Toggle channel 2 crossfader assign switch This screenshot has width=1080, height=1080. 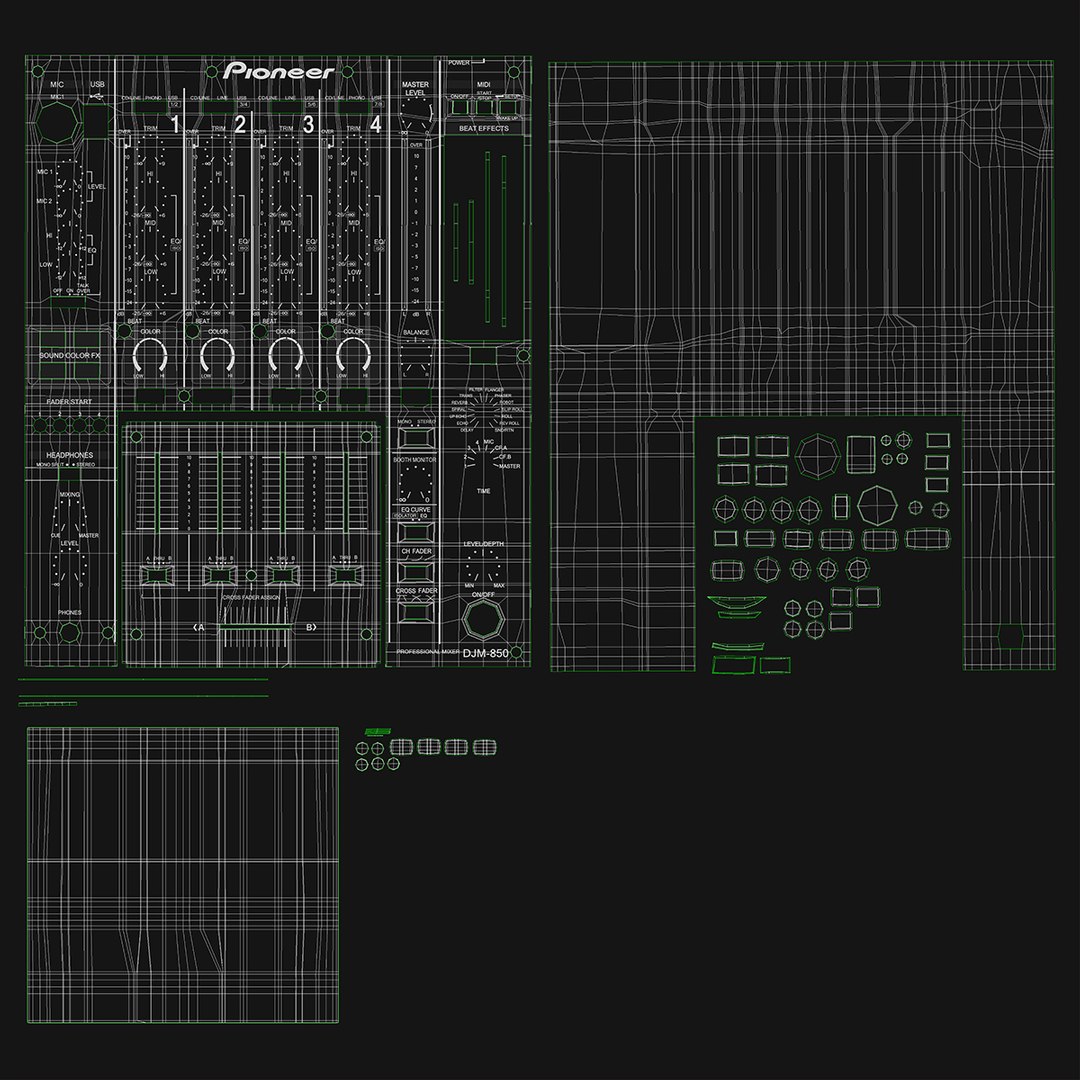pos(220,575)
